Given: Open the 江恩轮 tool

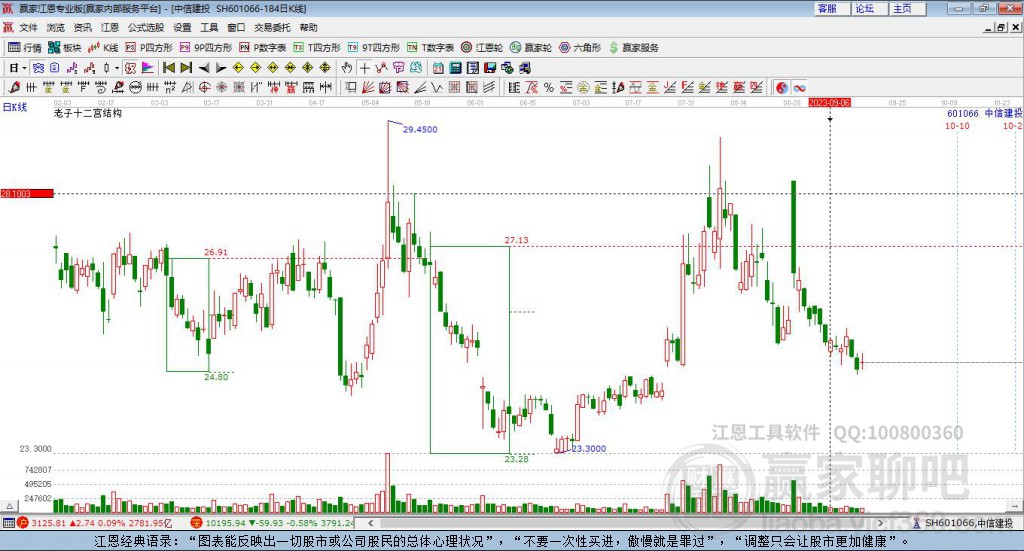Looking at the screenshot, I should tap(481, 48).
